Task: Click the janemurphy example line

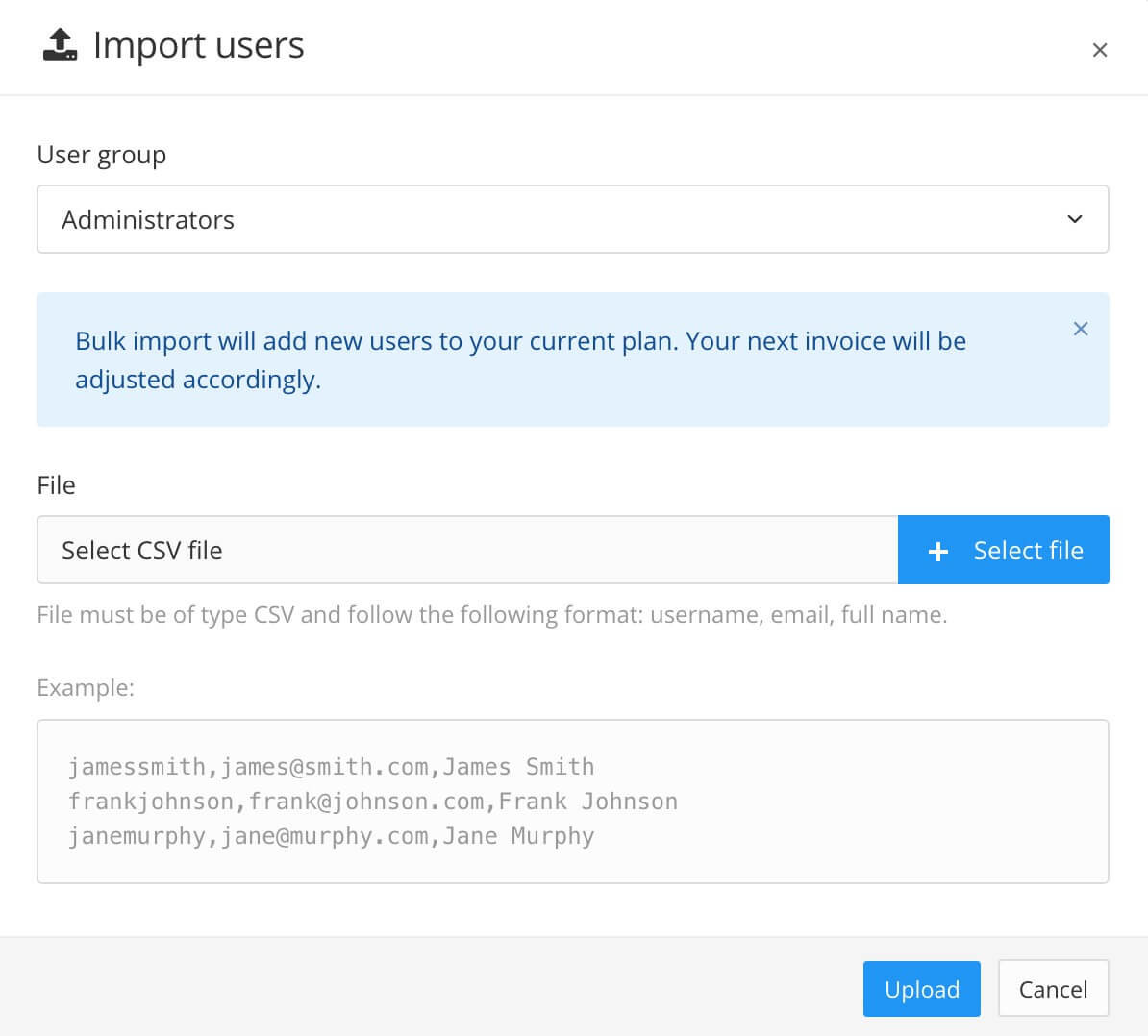Action: 330,835
